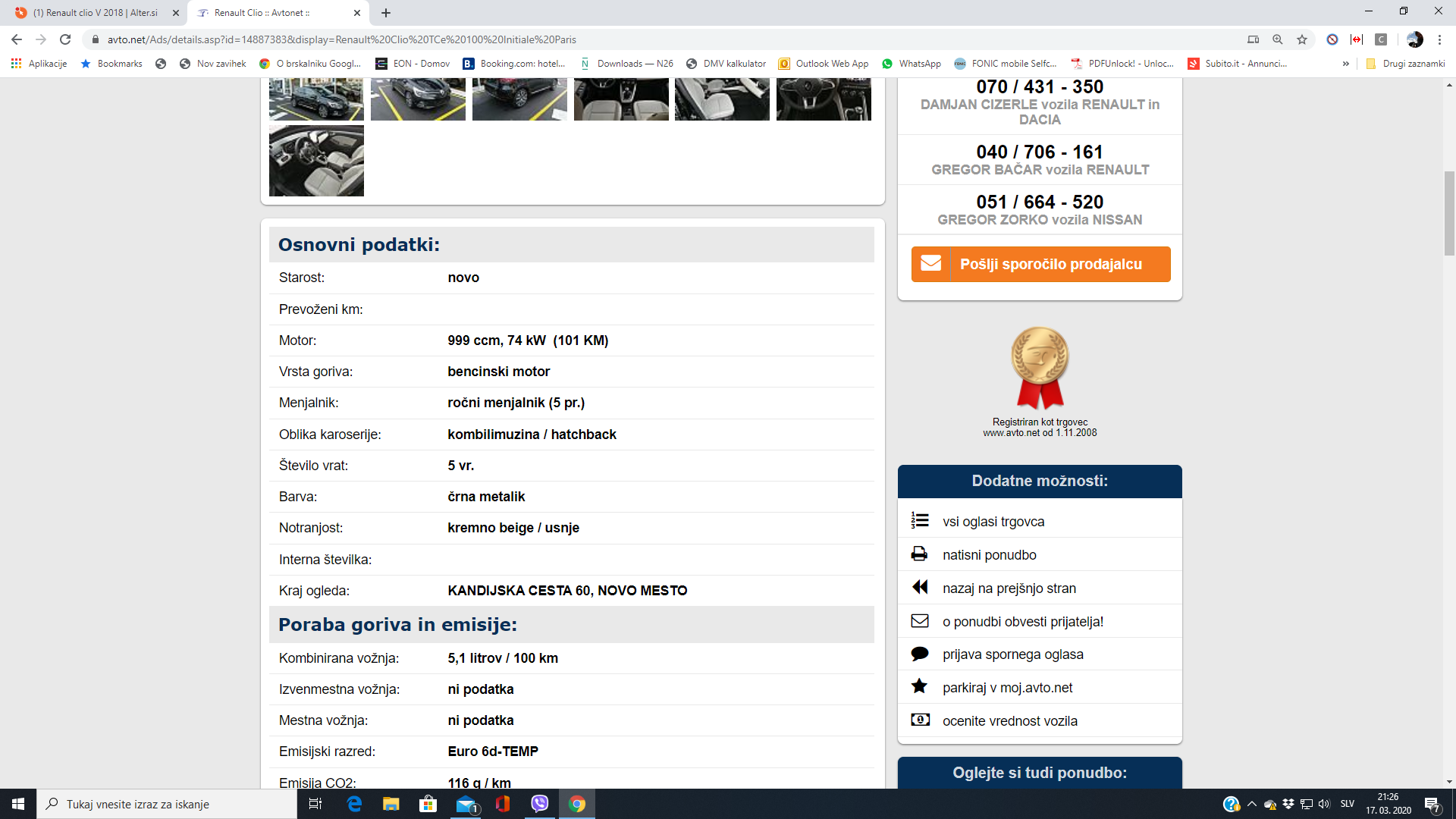Launch Microsoft Edge from the taskbar
The width and height of the screenshot is (1456, 819).
click(x=353, y=804)
